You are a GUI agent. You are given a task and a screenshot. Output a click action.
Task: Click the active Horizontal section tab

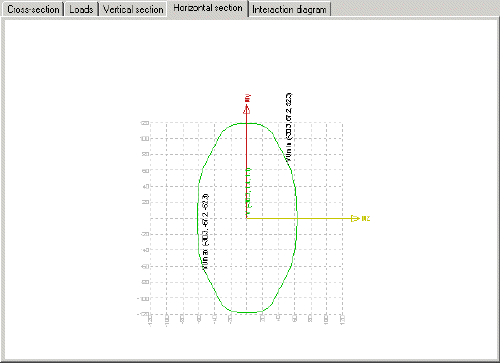208,8
